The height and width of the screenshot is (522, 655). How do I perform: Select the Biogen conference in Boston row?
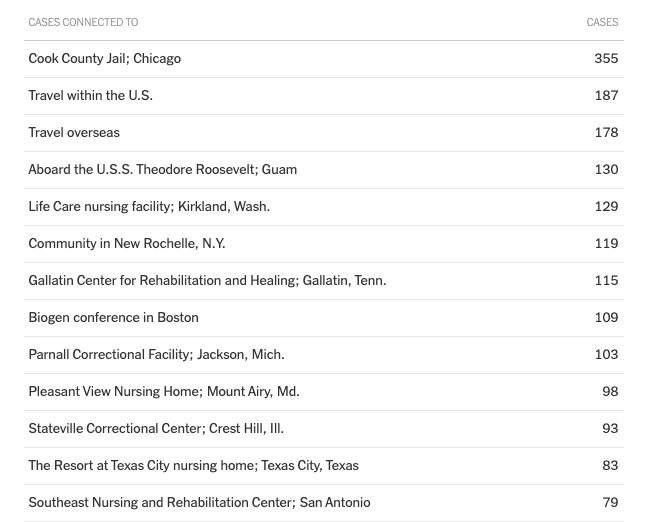[x=324, y=318]
